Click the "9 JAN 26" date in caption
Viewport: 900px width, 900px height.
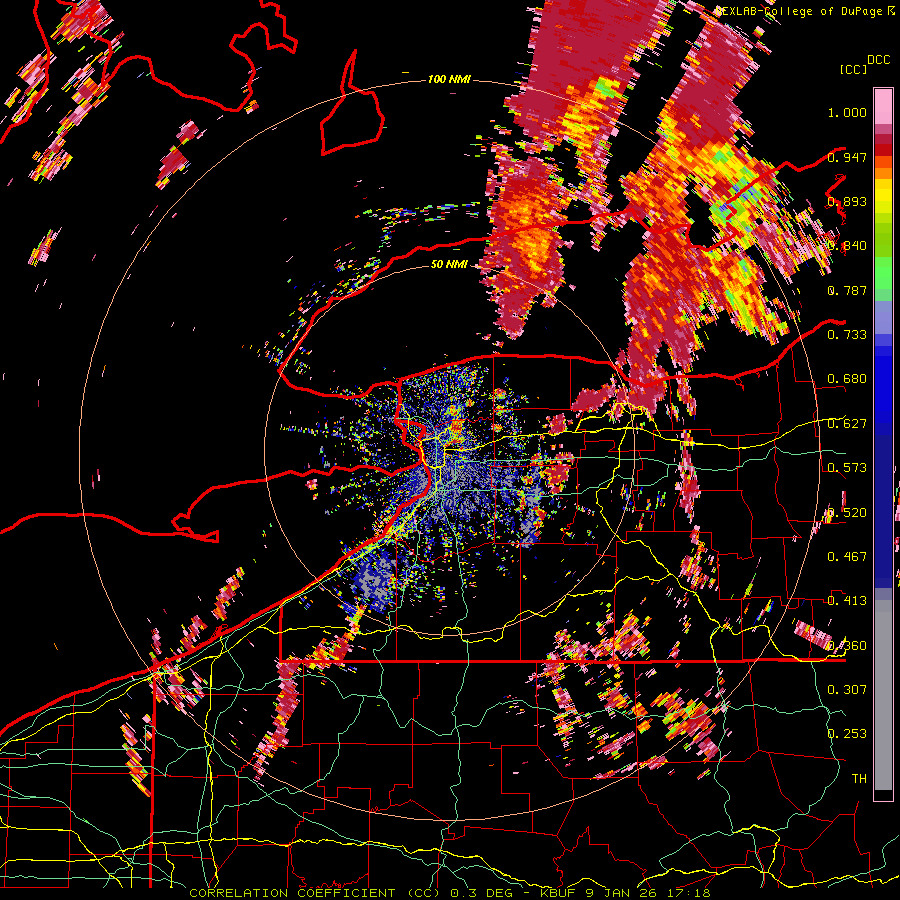[622, 893]
